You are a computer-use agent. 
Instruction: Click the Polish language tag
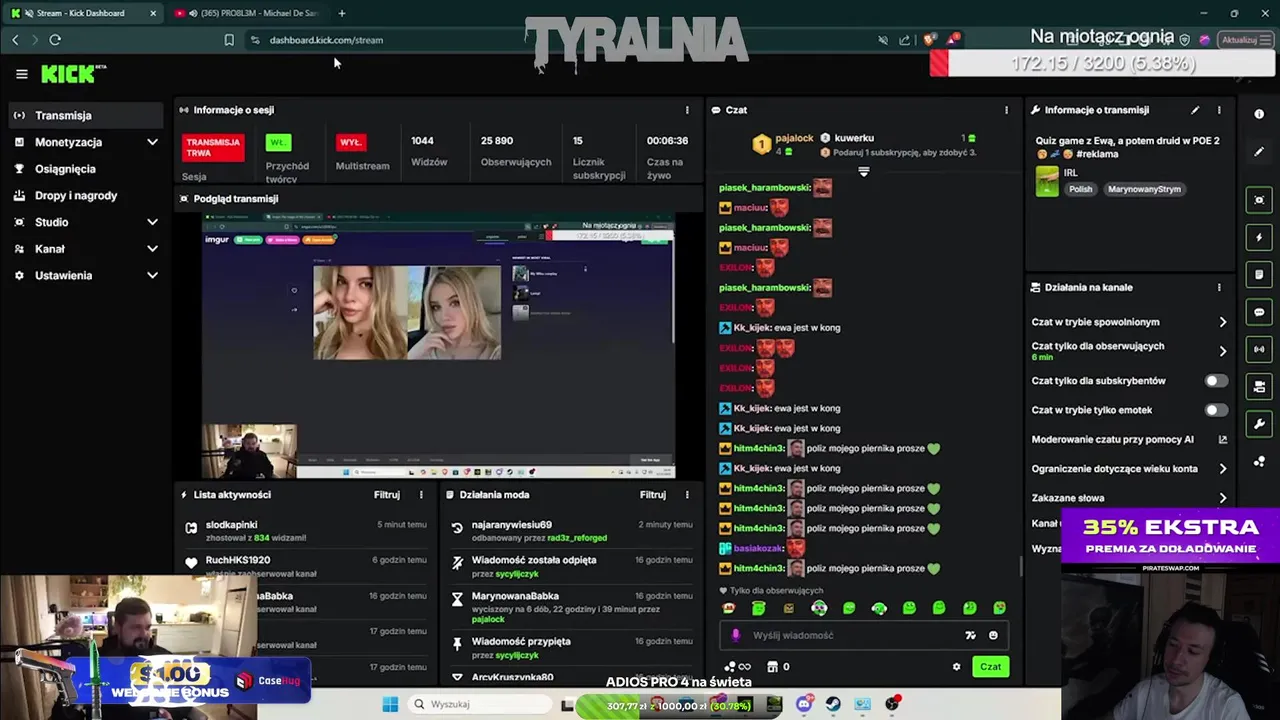tap(1081, 189)
